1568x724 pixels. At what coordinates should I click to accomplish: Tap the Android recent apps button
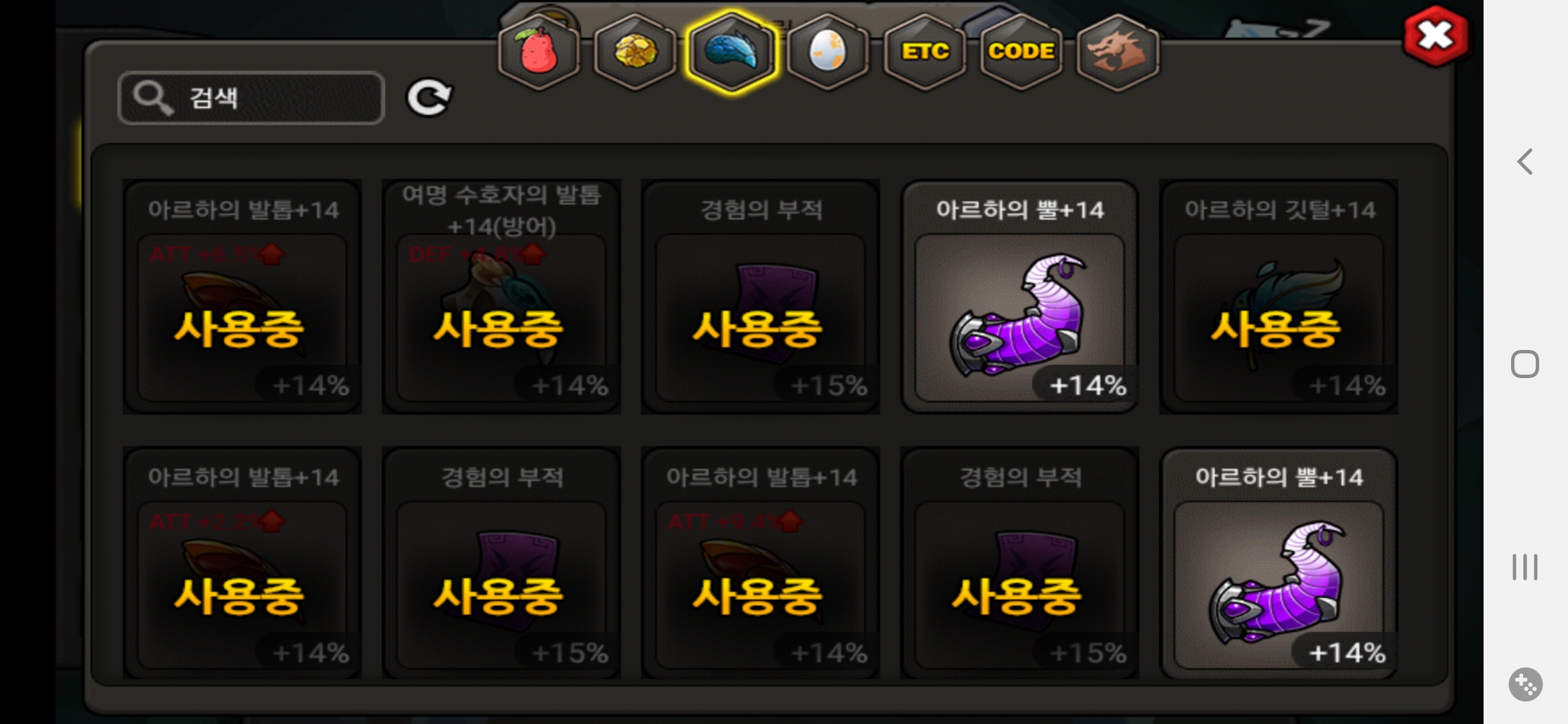point(1525,567)
